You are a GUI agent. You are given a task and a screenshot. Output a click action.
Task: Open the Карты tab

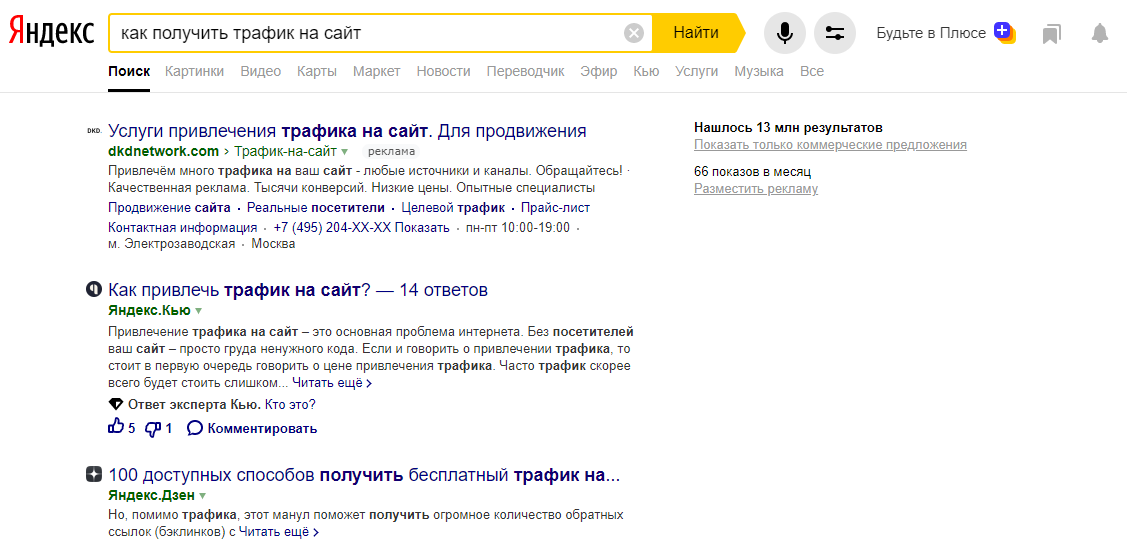coord(317,71)
